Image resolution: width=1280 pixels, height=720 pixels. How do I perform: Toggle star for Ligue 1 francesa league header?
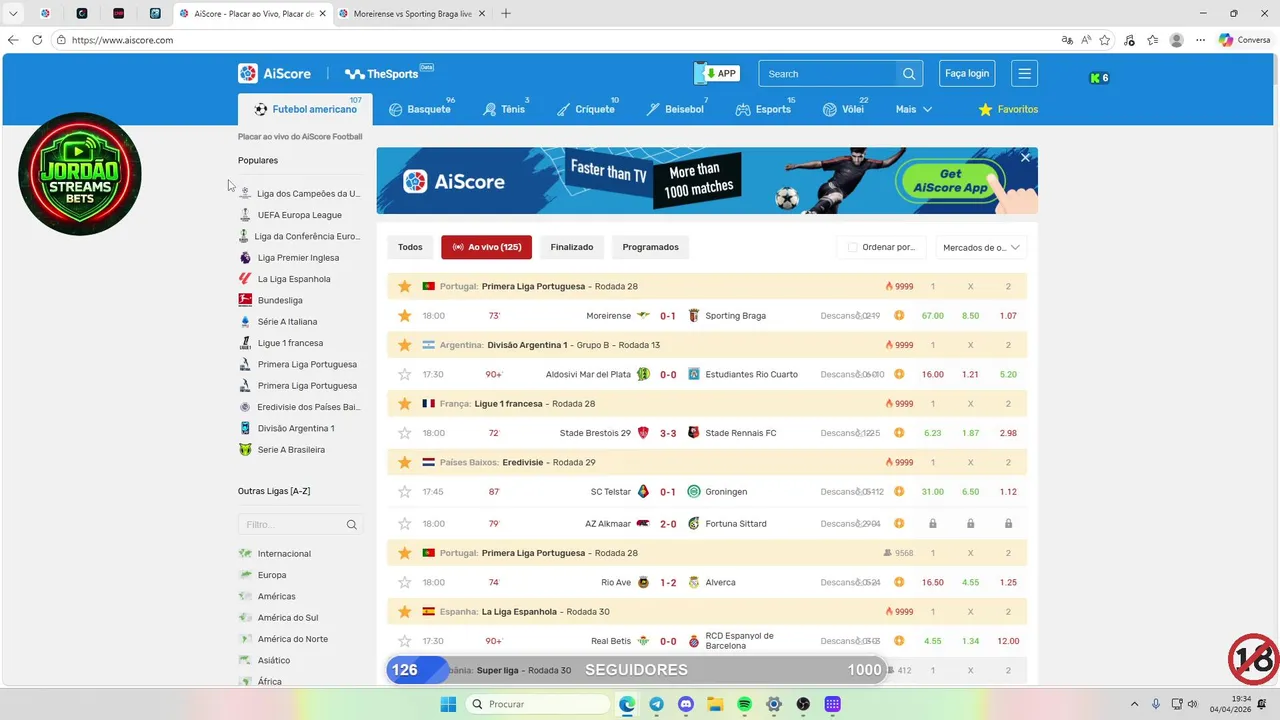click(x=404, y=403)
